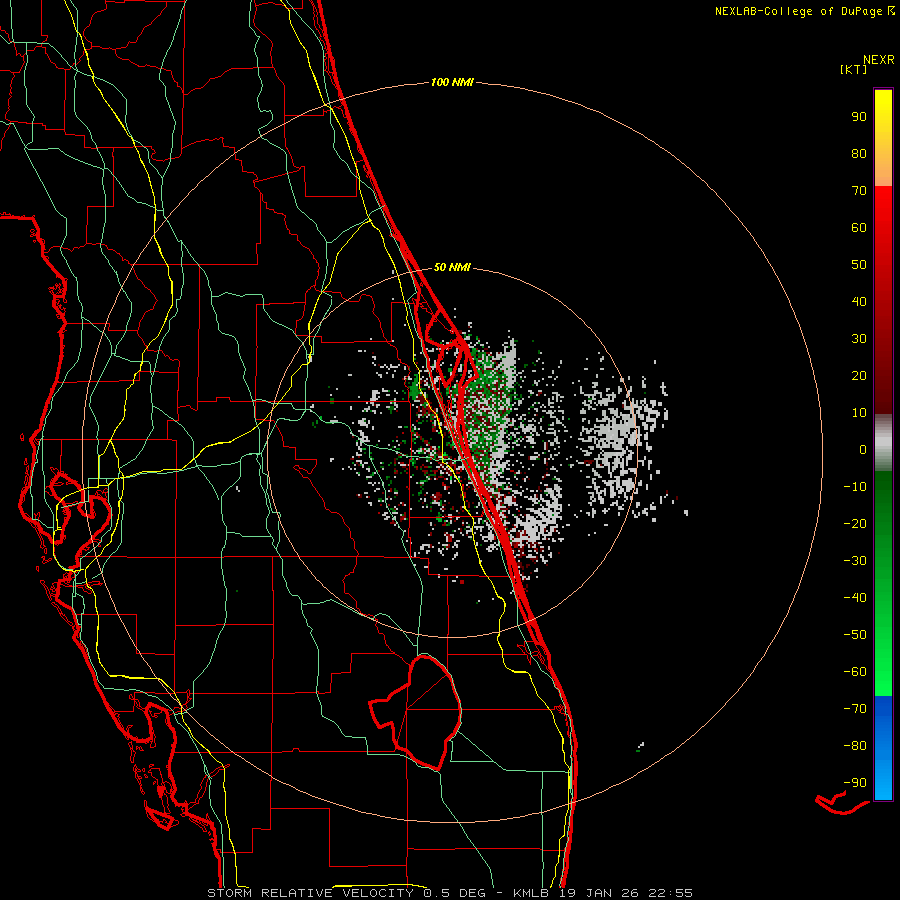Click the -20 scale label
The height and width of the screenshot is (900, 900).
(855, 523)
